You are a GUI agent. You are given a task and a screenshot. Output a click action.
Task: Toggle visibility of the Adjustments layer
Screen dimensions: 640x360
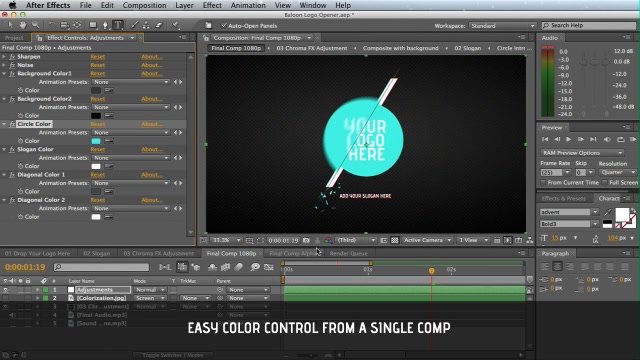point(6,290)
